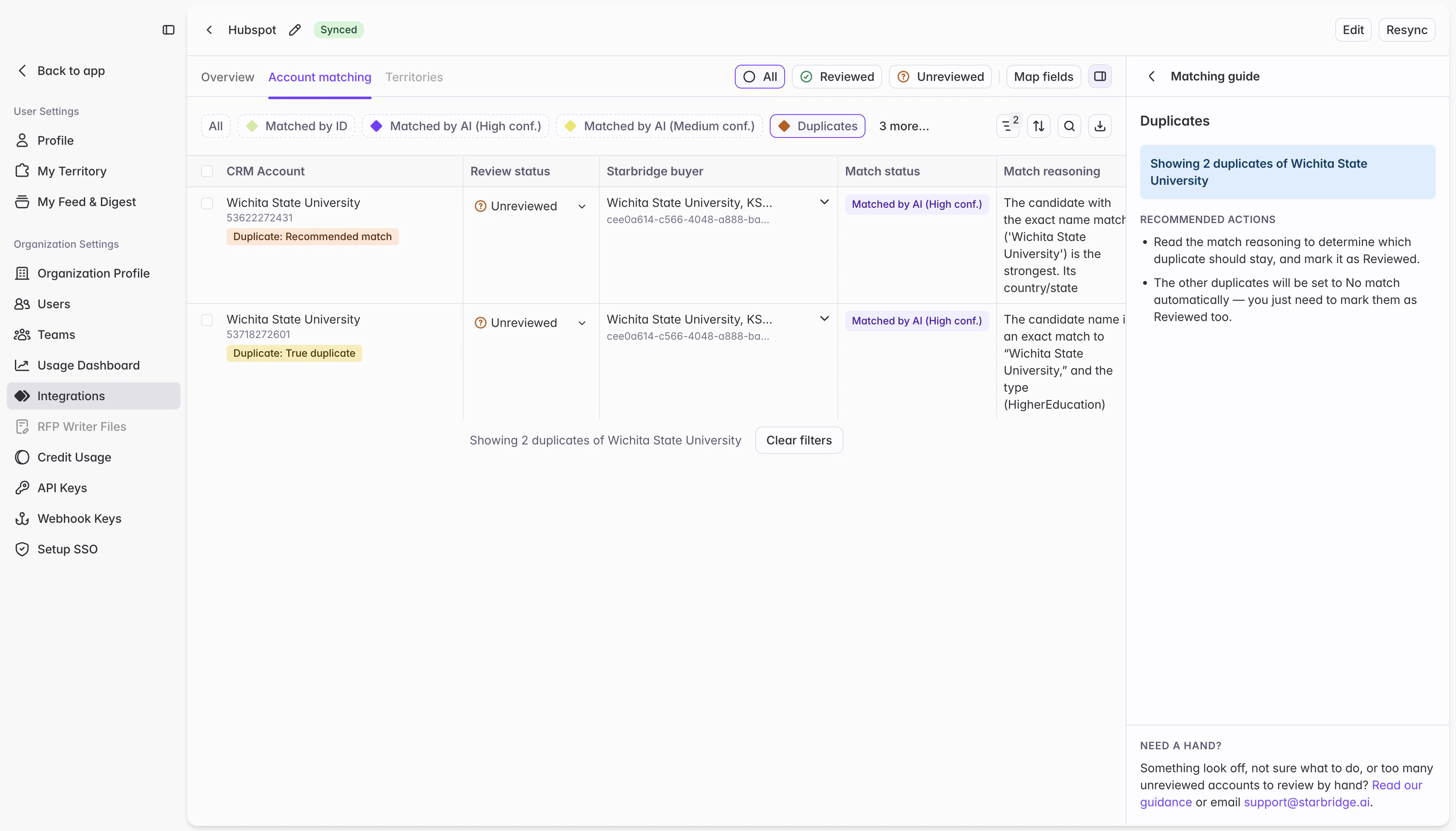Click the Review status column header
This screenshot has width=1456, height=831.
510,171
